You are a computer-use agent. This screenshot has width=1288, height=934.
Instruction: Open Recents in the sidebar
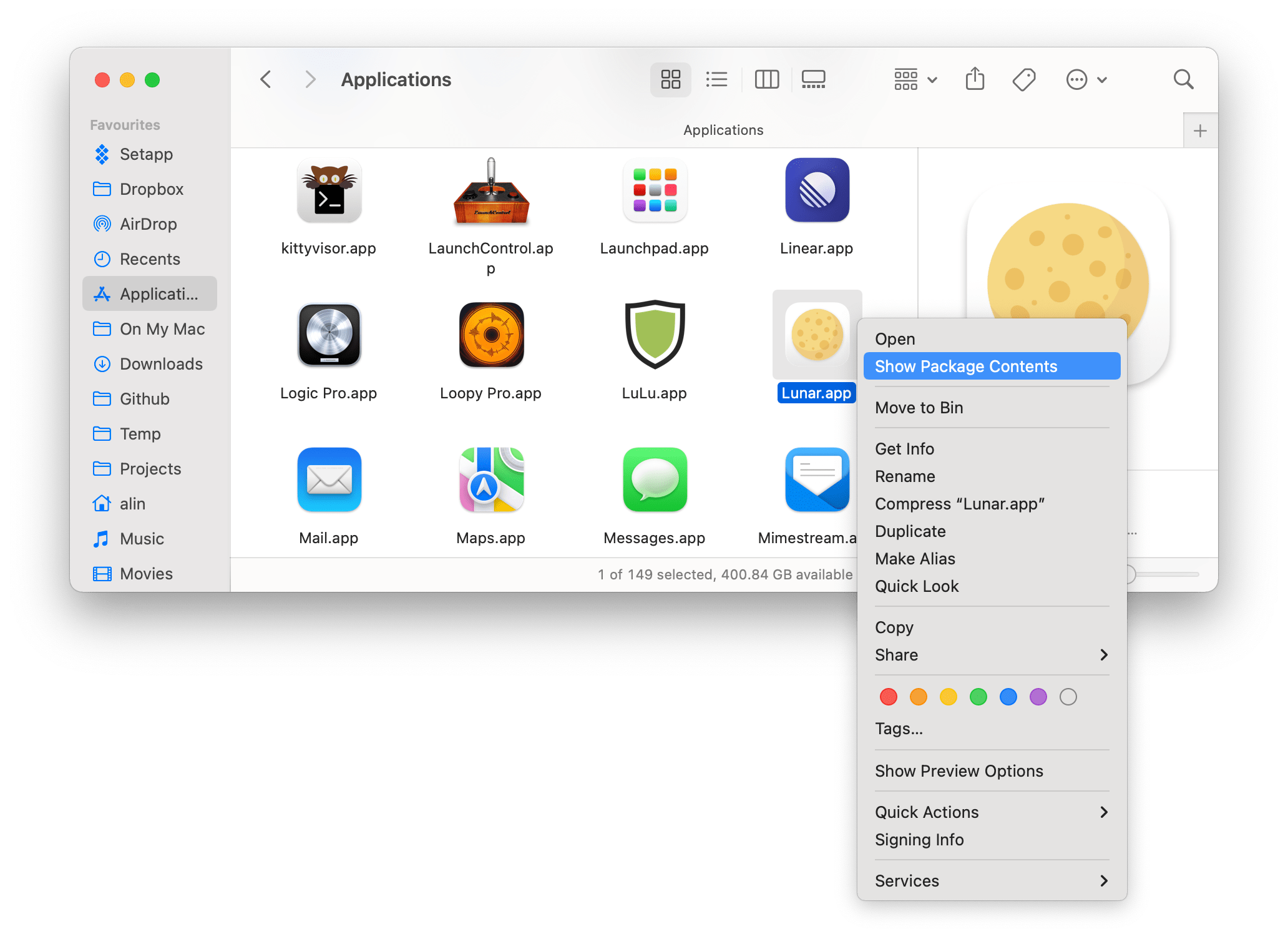tap(150, 259)
